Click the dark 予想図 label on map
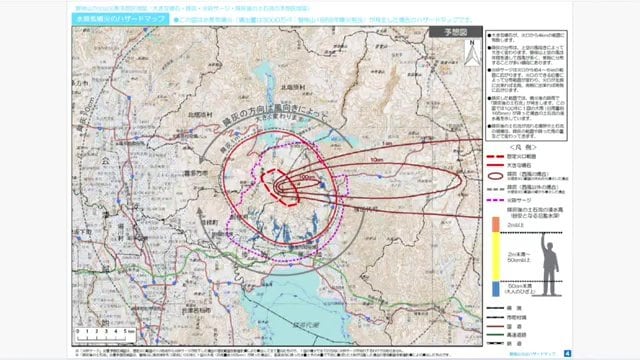 (456, 32)
